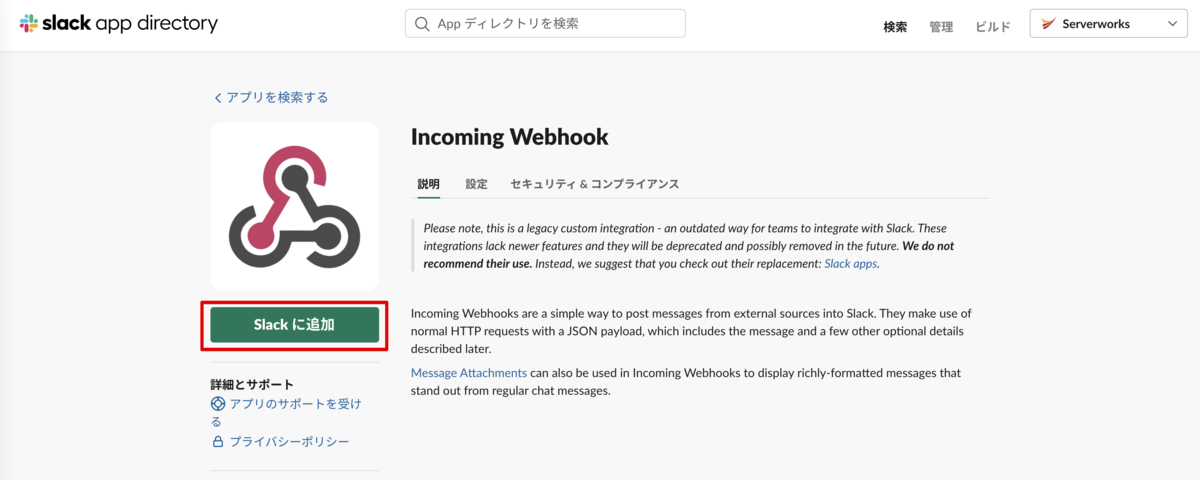The image size is (1200, 480).
Task: Click the Incoming Webhook app icon
Action: click(294, 206)
